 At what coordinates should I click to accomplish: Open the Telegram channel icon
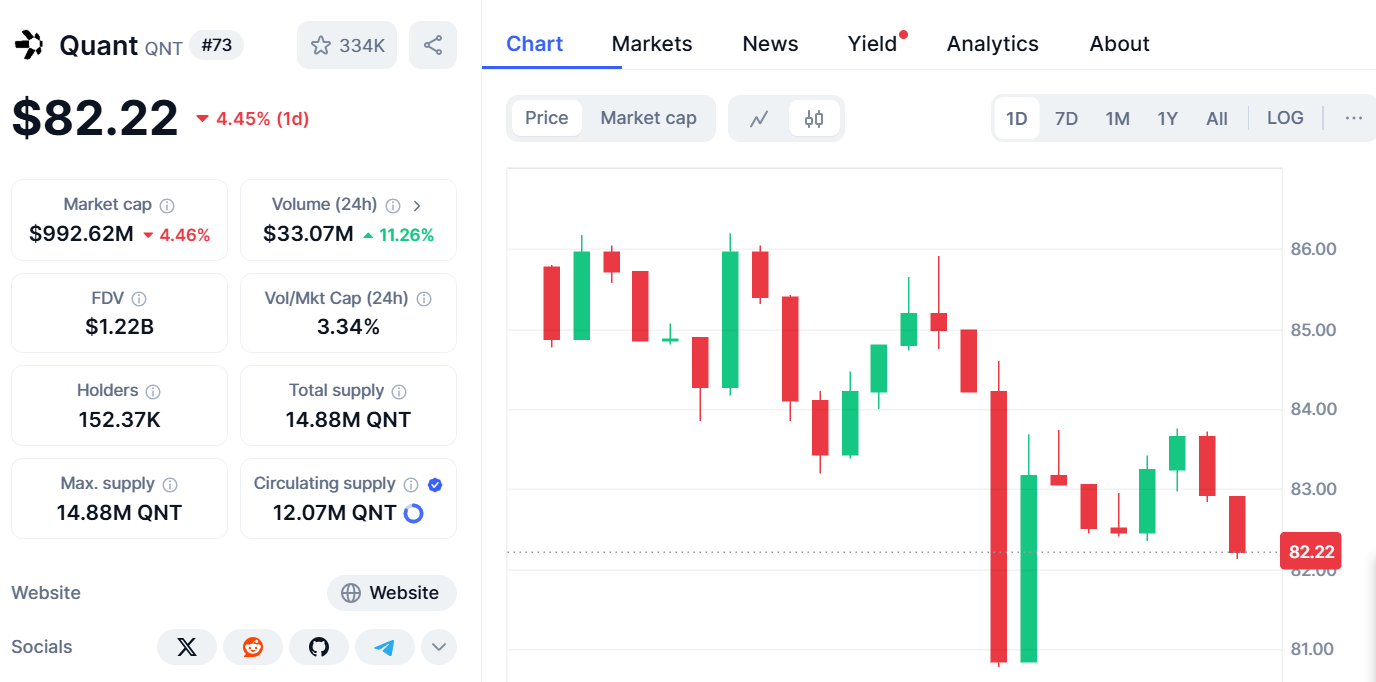pos(385,646)
